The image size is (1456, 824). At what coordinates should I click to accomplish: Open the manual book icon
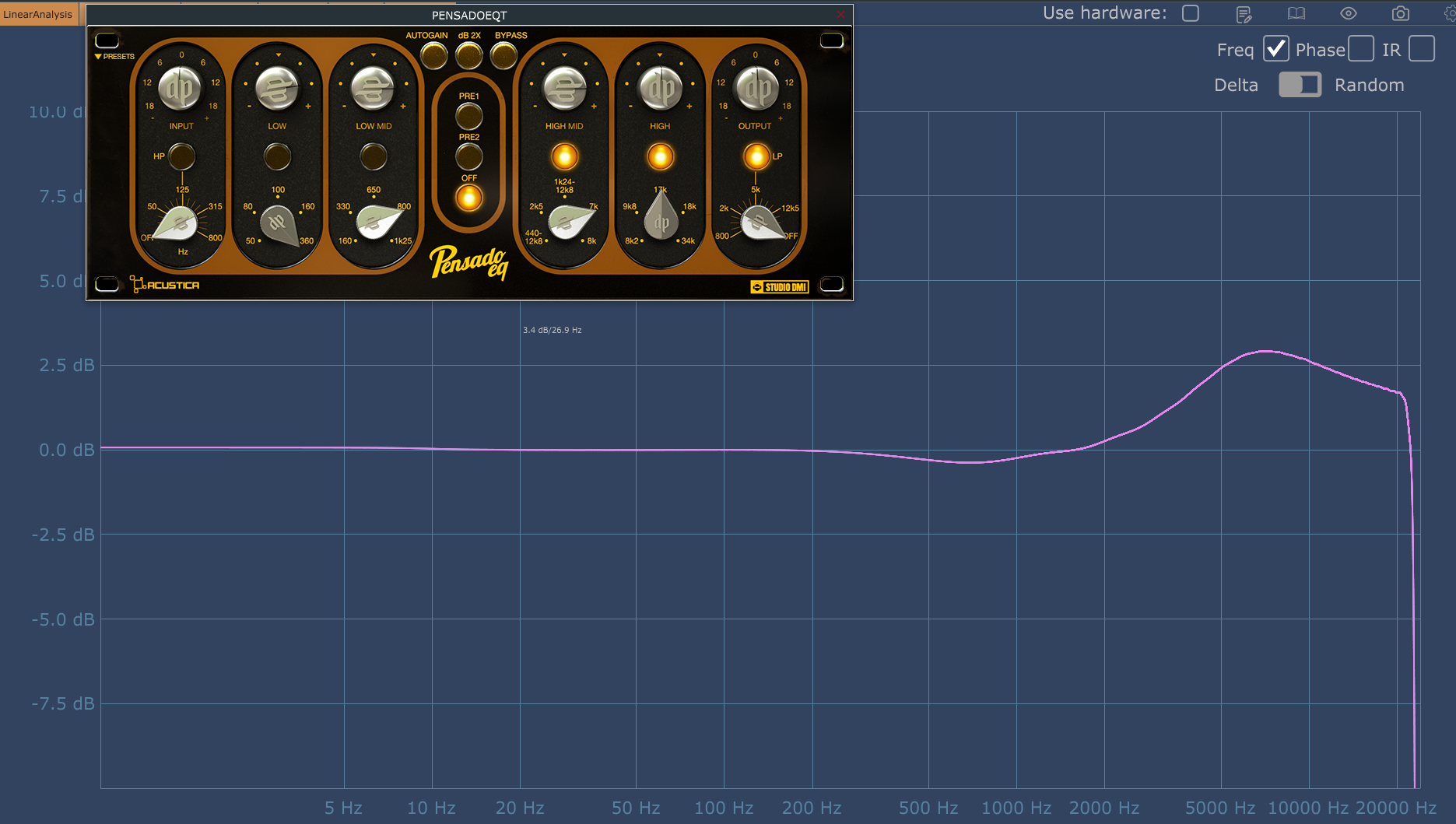[1296, 13]
